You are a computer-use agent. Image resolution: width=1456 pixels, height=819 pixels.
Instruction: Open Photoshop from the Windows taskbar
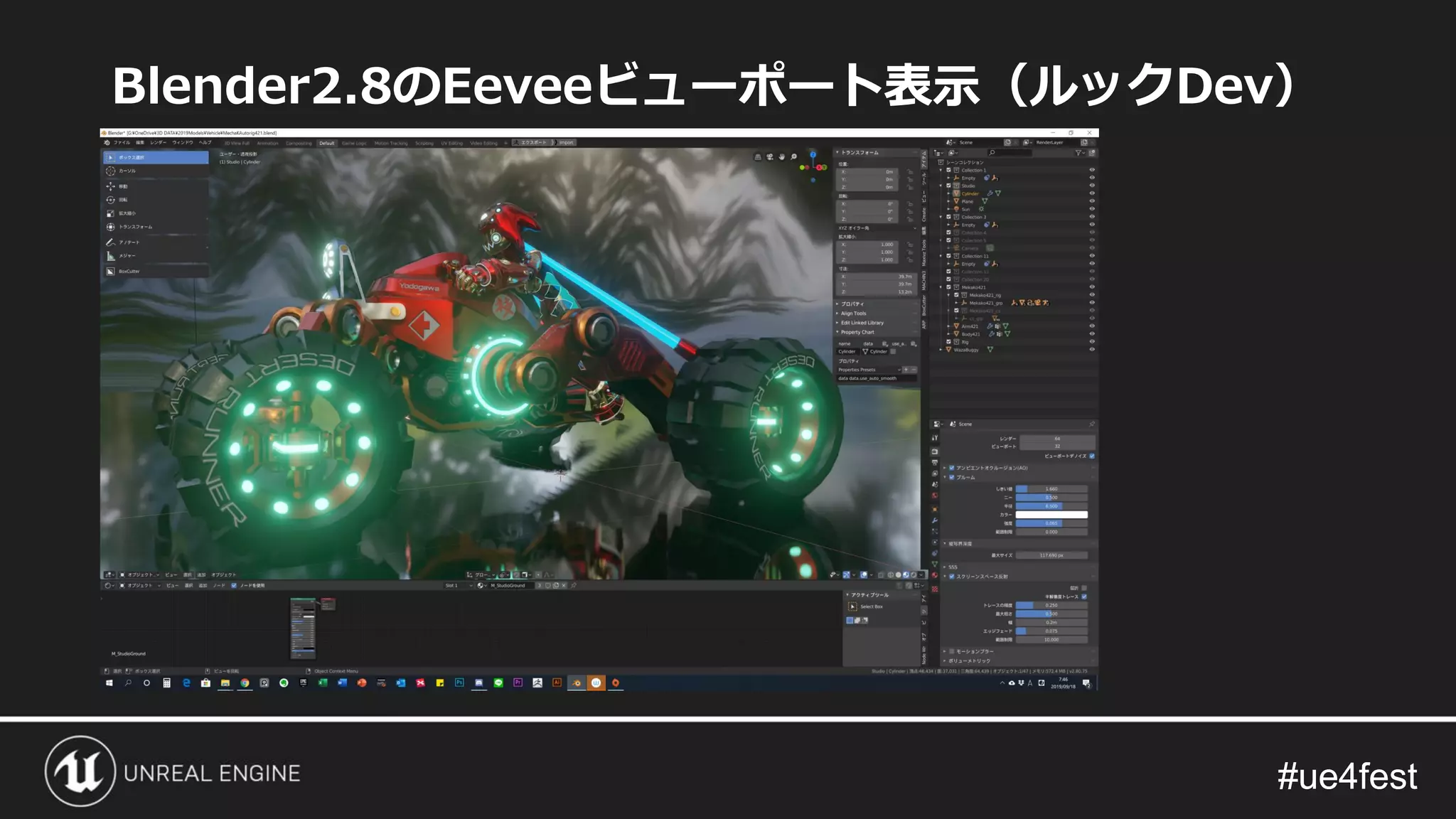click(459, 683)
